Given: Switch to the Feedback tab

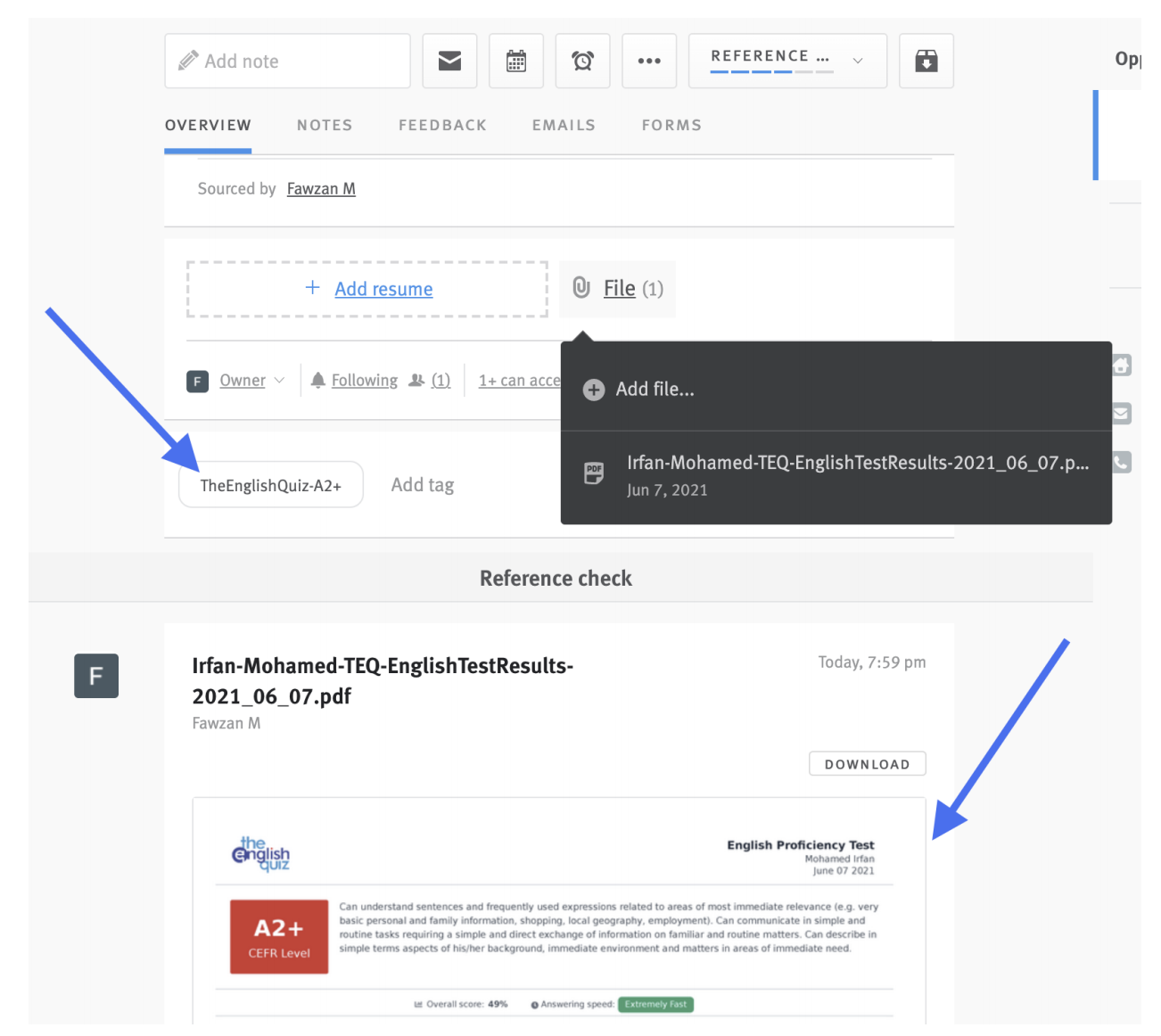Looking at the screenshot, I should [x=442, y=126].
